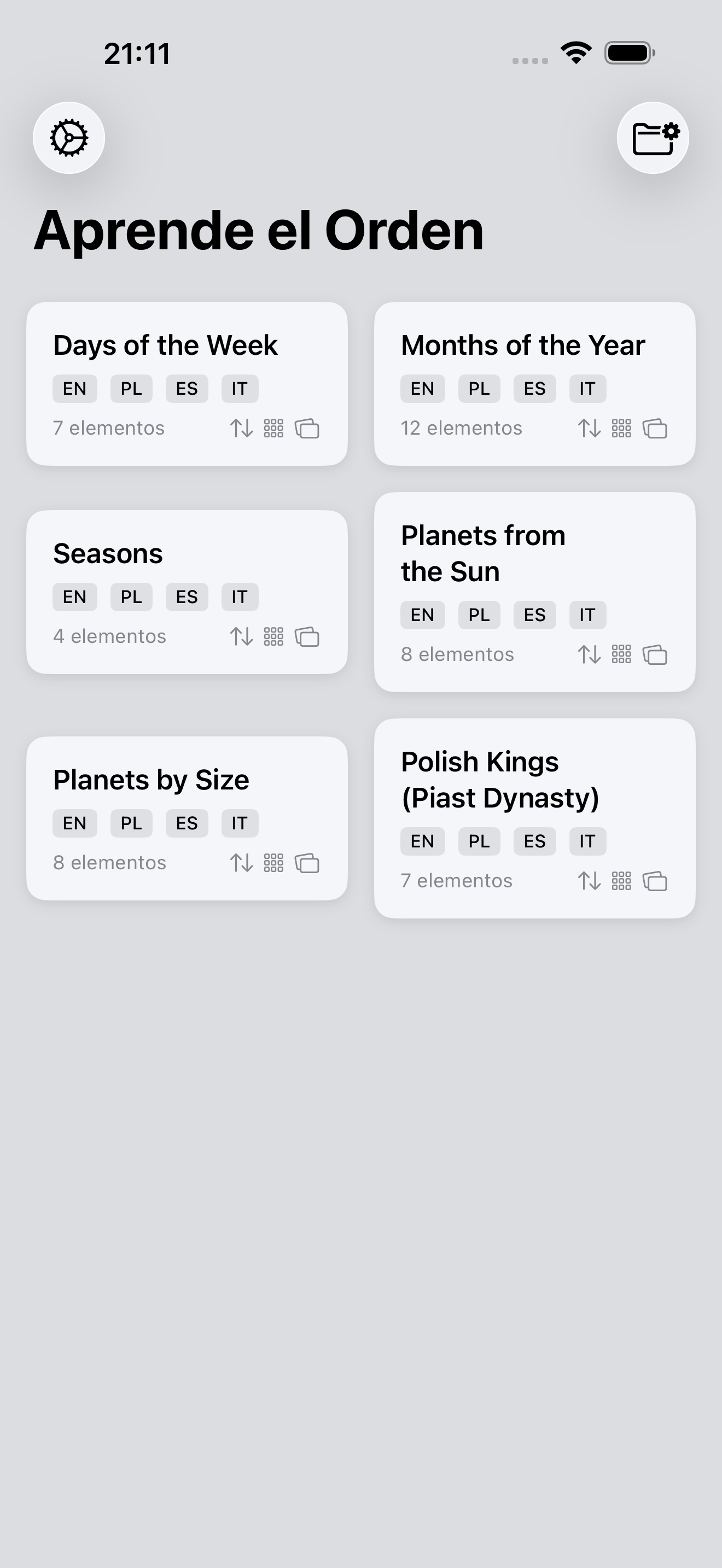
Task: Open the Planets by Size set
Action: tap(151, 780)
